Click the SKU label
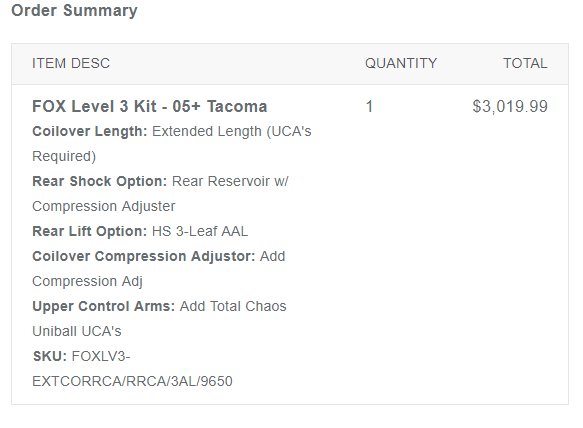 (50, 356)
